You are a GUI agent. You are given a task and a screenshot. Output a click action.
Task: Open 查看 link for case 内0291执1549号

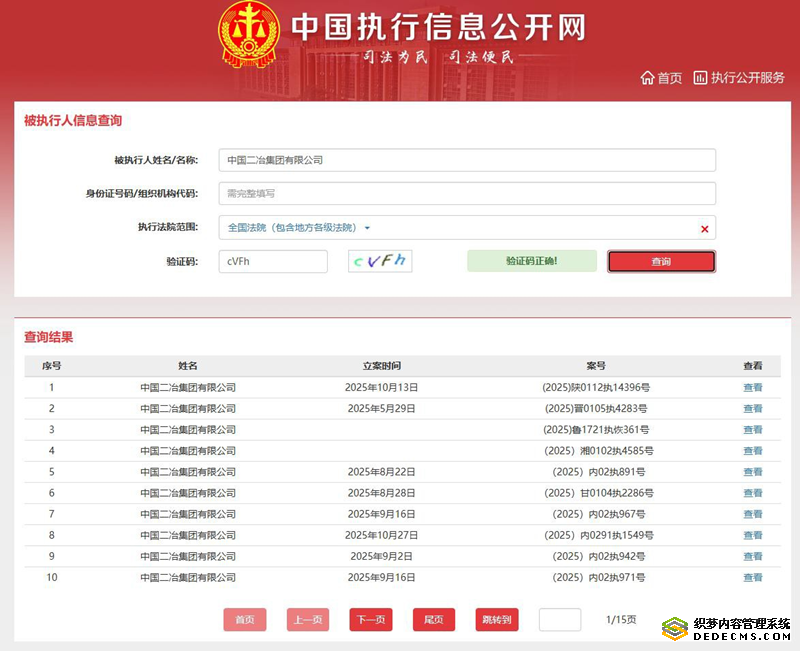point(752,535)
